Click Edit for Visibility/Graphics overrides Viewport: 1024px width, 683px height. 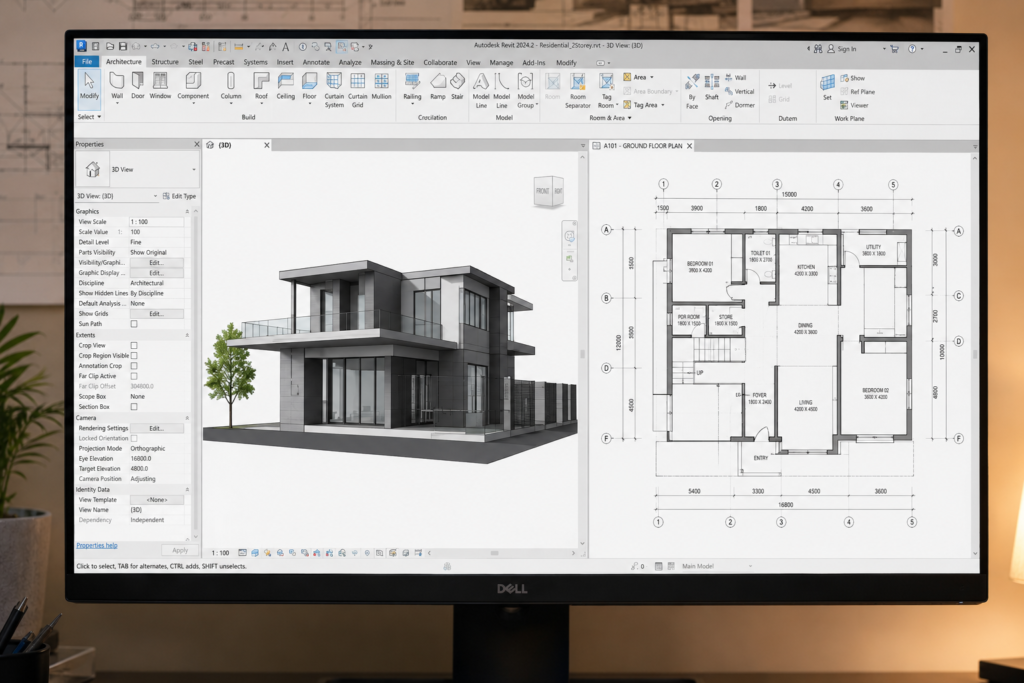click(156, 262)
